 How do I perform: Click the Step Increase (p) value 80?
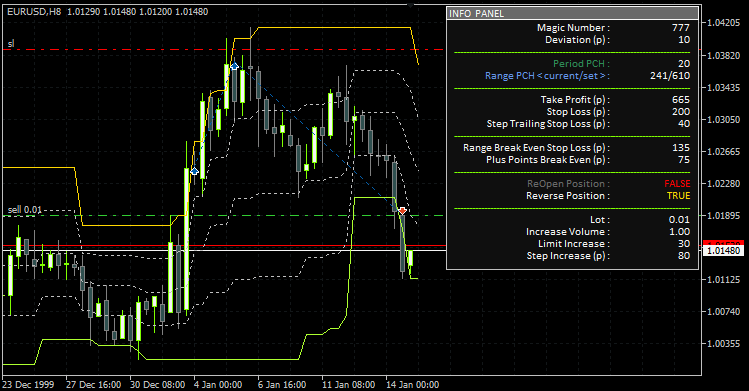(684, 256)
